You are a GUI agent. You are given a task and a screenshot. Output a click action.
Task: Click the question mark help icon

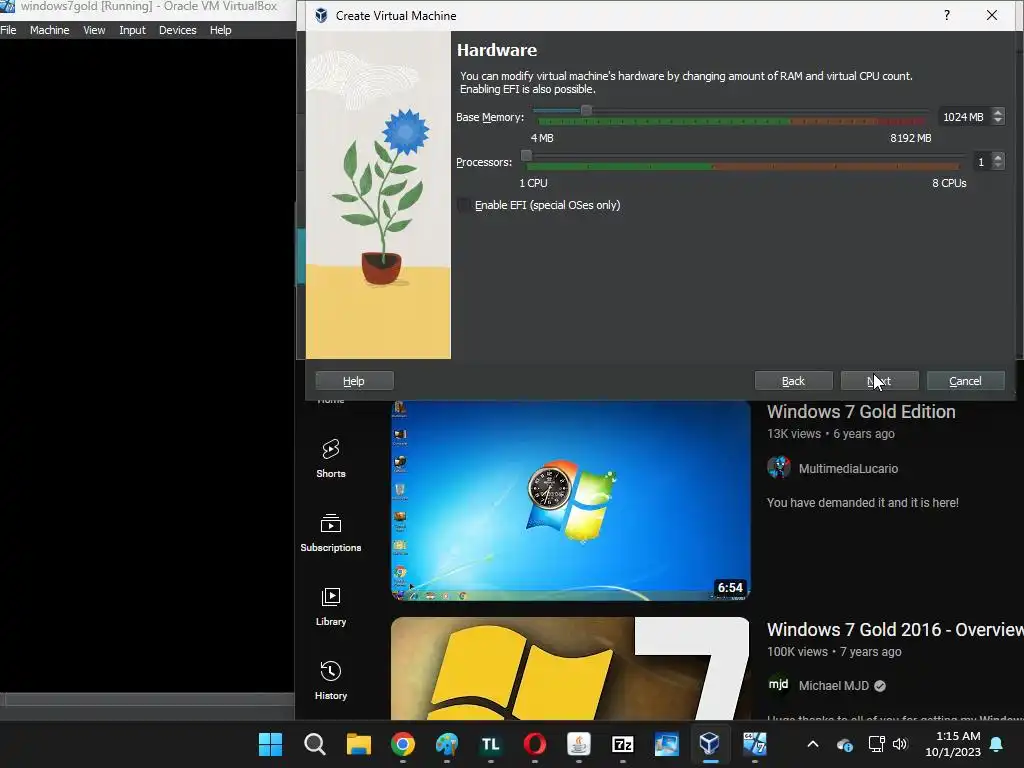point(947,15)
